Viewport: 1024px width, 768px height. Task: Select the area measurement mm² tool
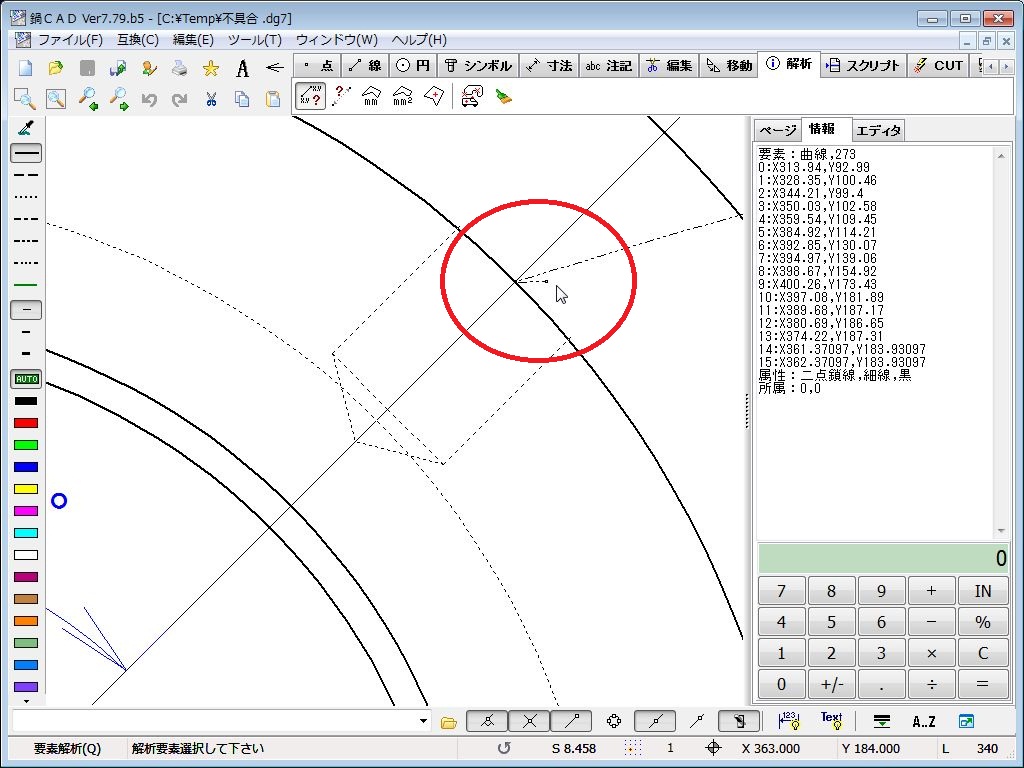403,96
